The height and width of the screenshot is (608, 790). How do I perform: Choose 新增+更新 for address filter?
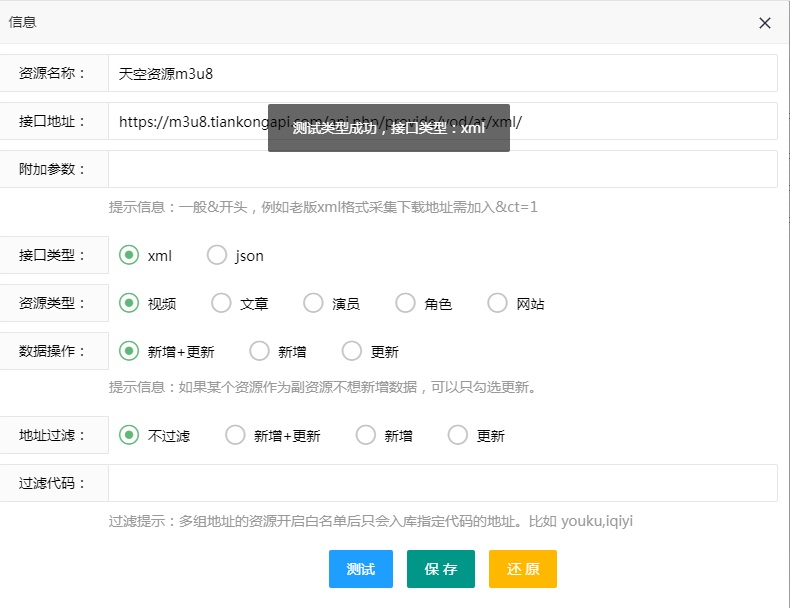point(235,435)
